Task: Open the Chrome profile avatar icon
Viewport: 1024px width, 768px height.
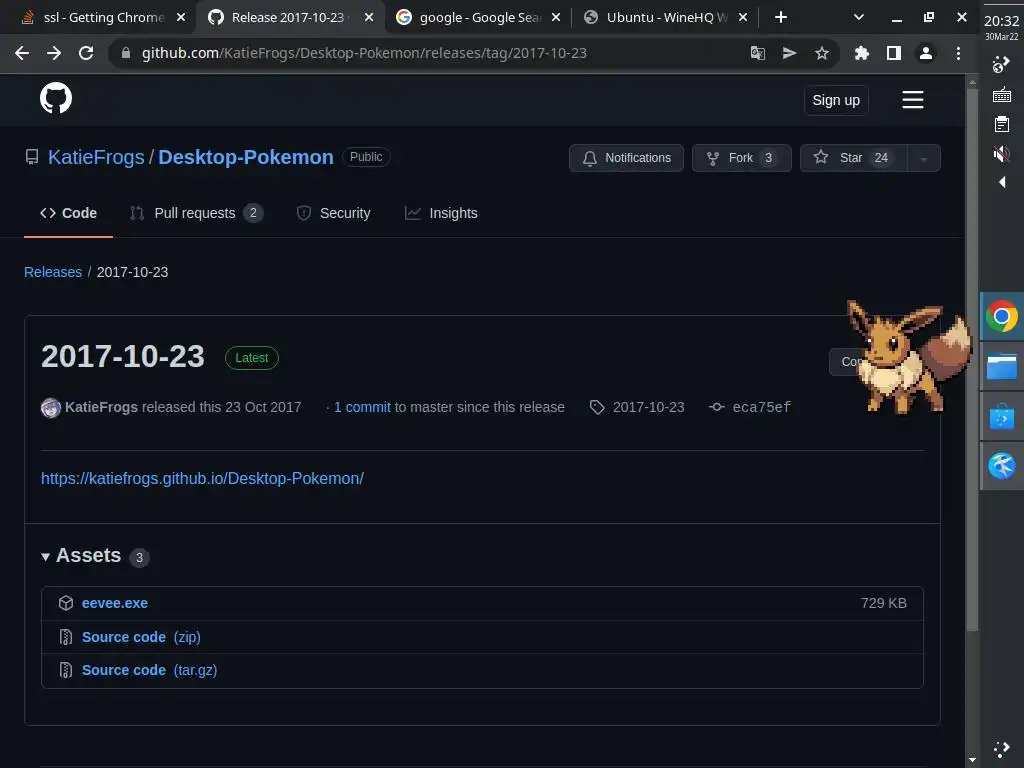Action: tap(925, 53)
